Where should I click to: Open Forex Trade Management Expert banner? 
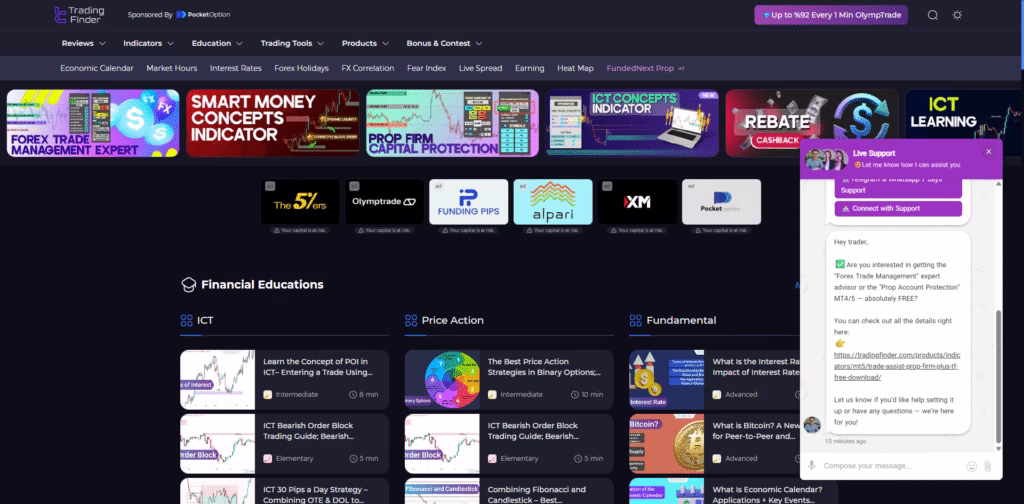point(93,123)
